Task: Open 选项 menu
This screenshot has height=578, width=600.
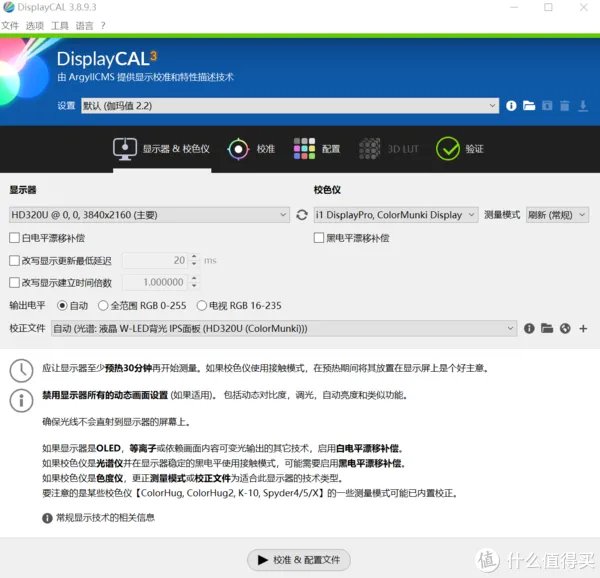Action: (35, 26)
